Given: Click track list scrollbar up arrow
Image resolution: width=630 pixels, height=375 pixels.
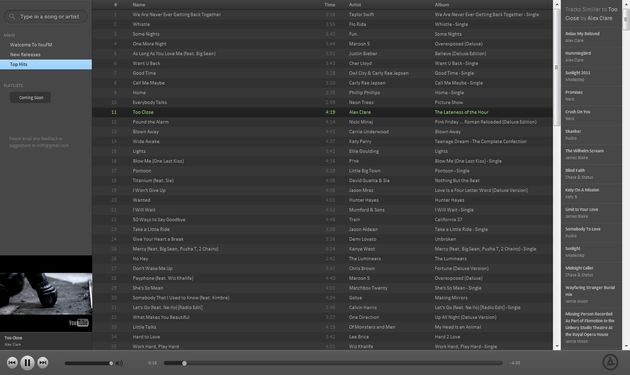Looking at the screenshot, I should point(557,4).
